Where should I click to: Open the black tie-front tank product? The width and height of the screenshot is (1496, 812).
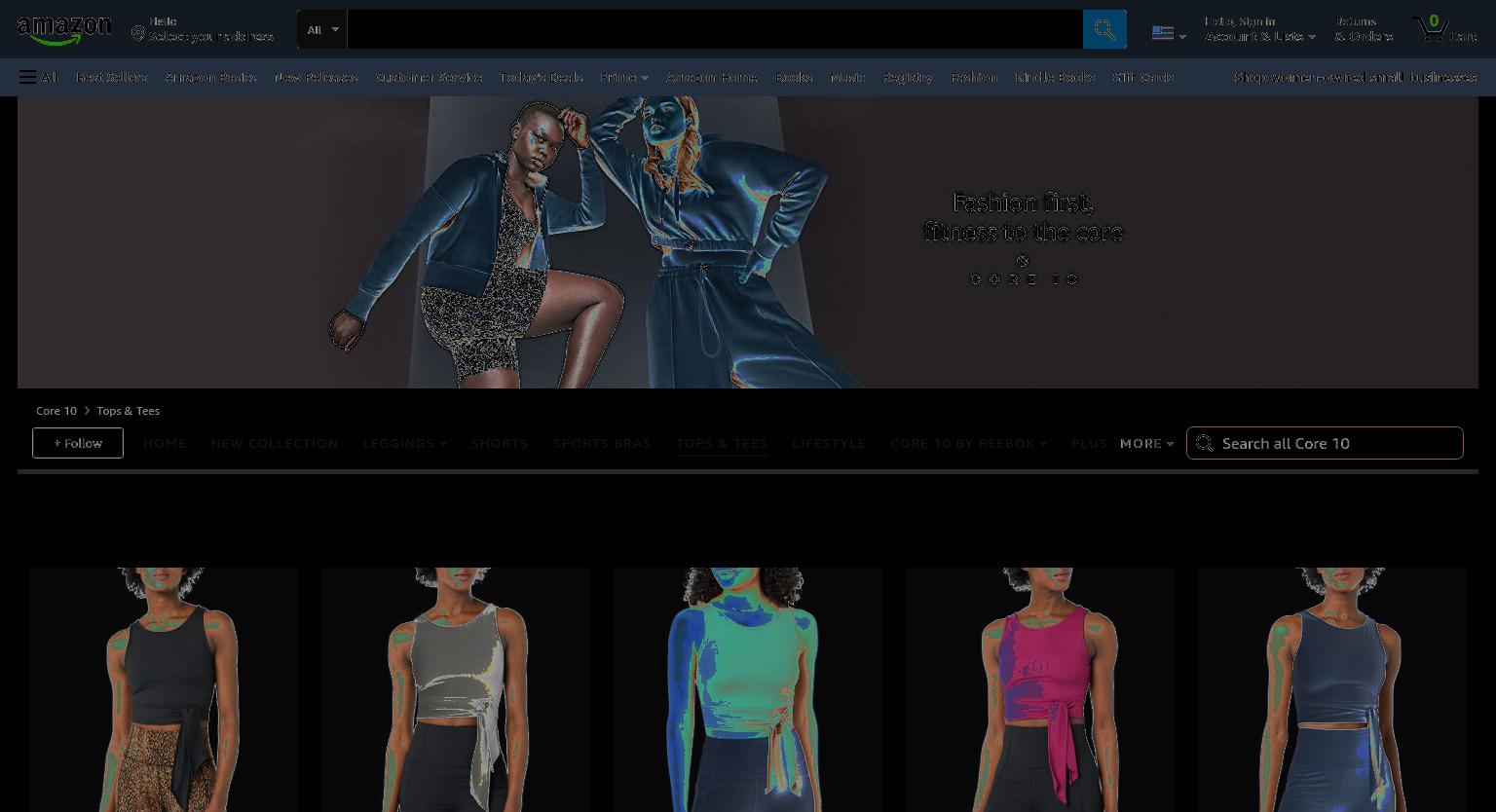coord(164,689)
